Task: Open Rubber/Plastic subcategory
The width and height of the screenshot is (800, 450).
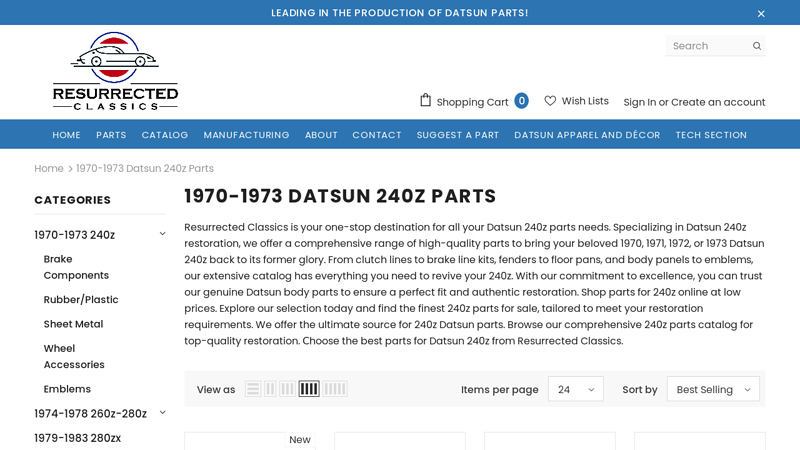Action: (81, 299)
